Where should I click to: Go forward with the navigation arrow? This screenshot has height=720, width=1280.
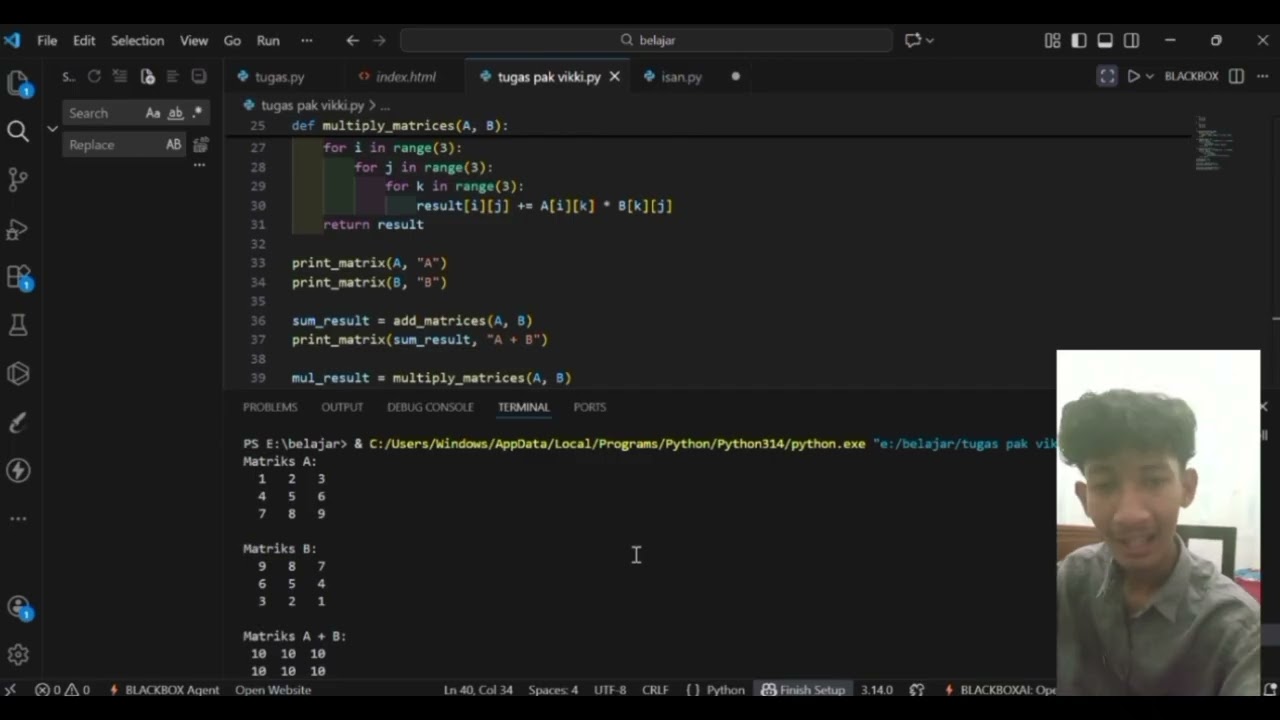point(379,40)
